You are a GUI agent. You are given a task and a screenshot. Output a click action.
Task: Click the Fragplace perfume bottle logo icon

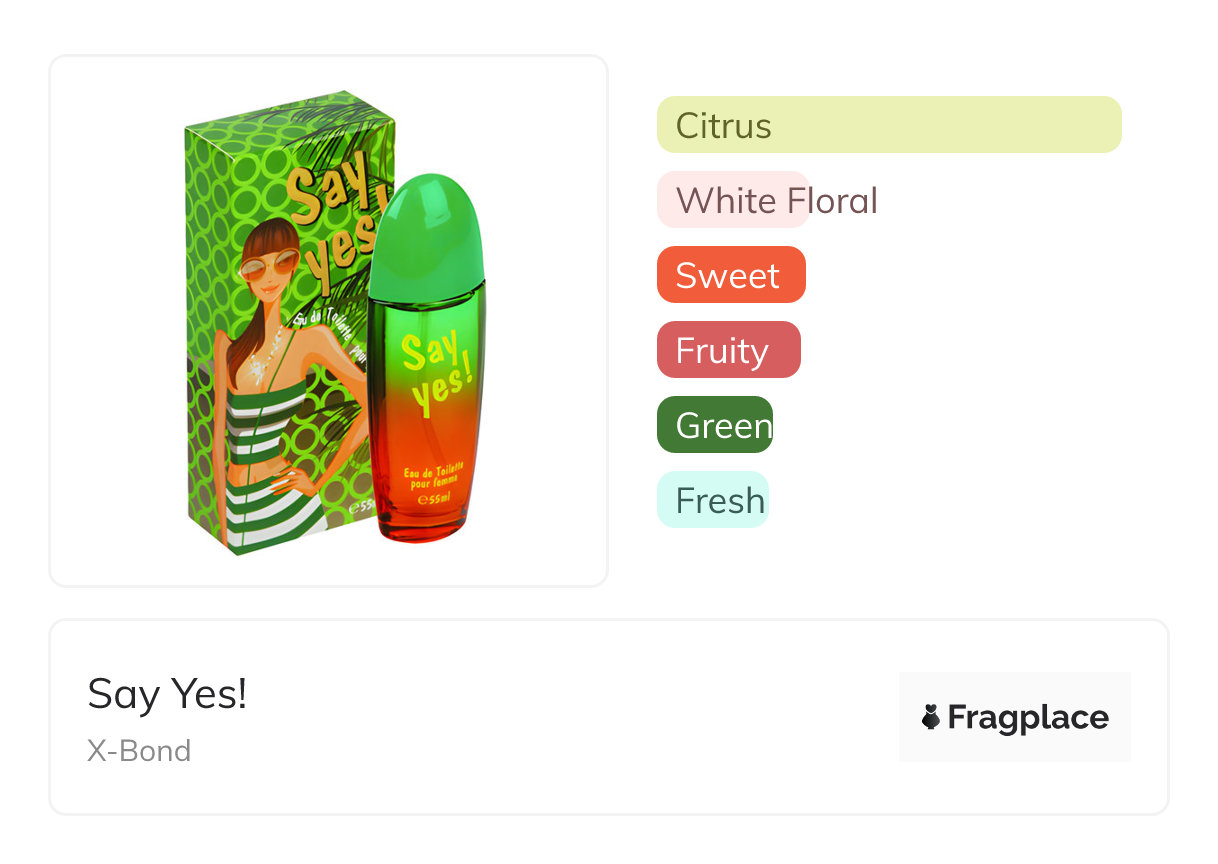coord(931,717)
